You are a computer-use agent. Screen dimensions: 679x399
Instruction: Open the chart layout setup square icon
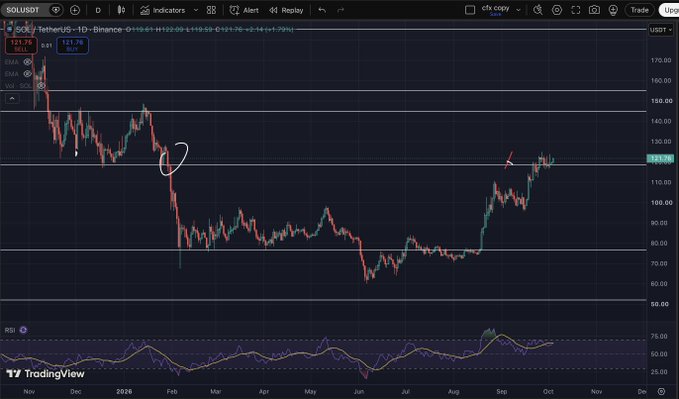[x=470, y=10]
